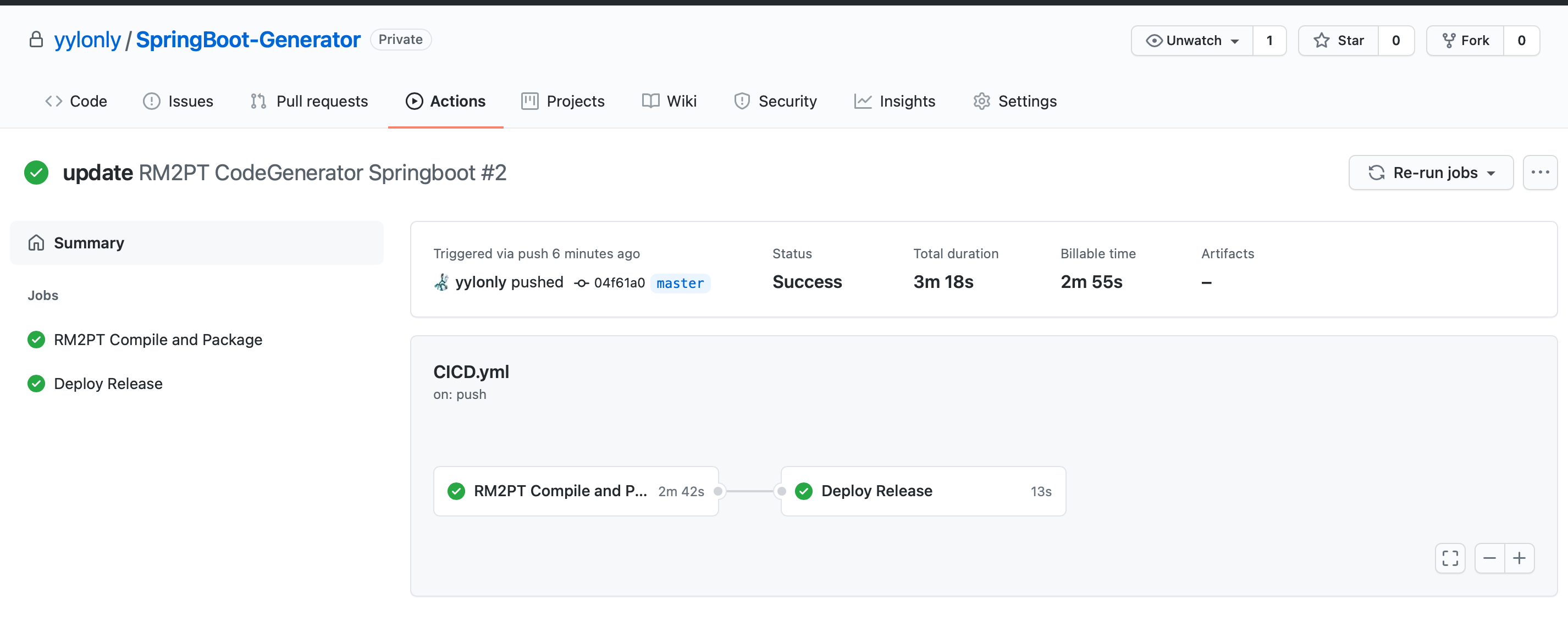Click the Settings gear icon
Screen dimensions: 1568x633
coord(981,101)
